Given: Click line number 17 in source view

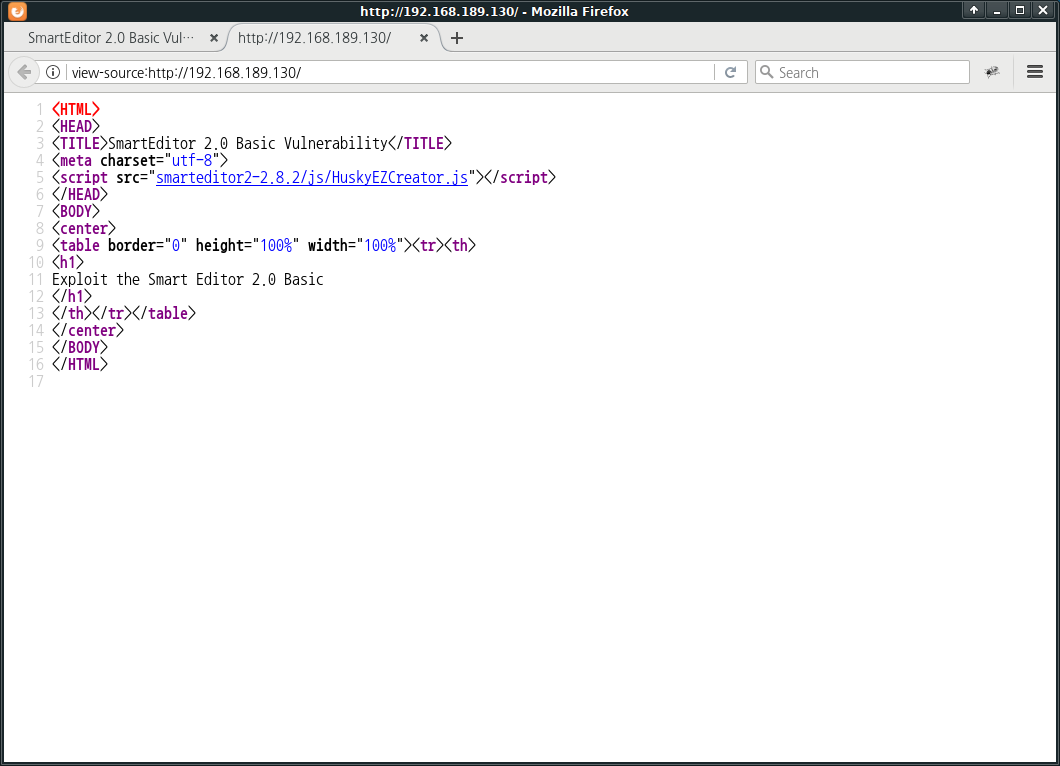Looking at the screenshot, I should (36, 381).
